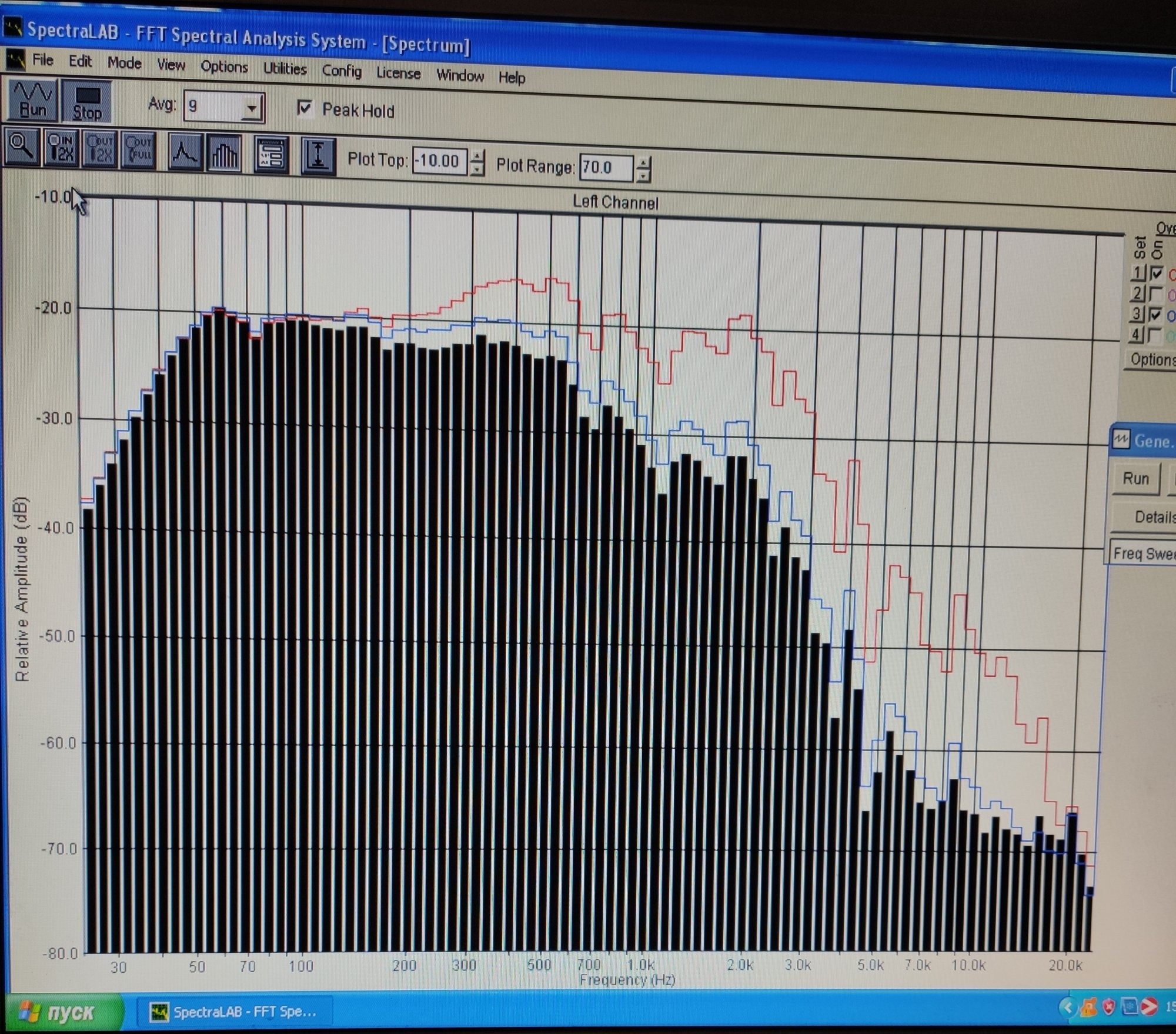
Task: Click the Run analyzer button
Action: [x=33, y=99]
